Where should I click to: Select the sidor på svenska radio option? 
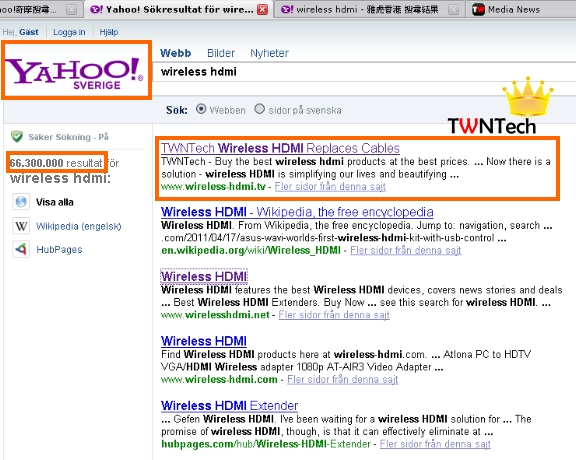[x=259, y=109]
